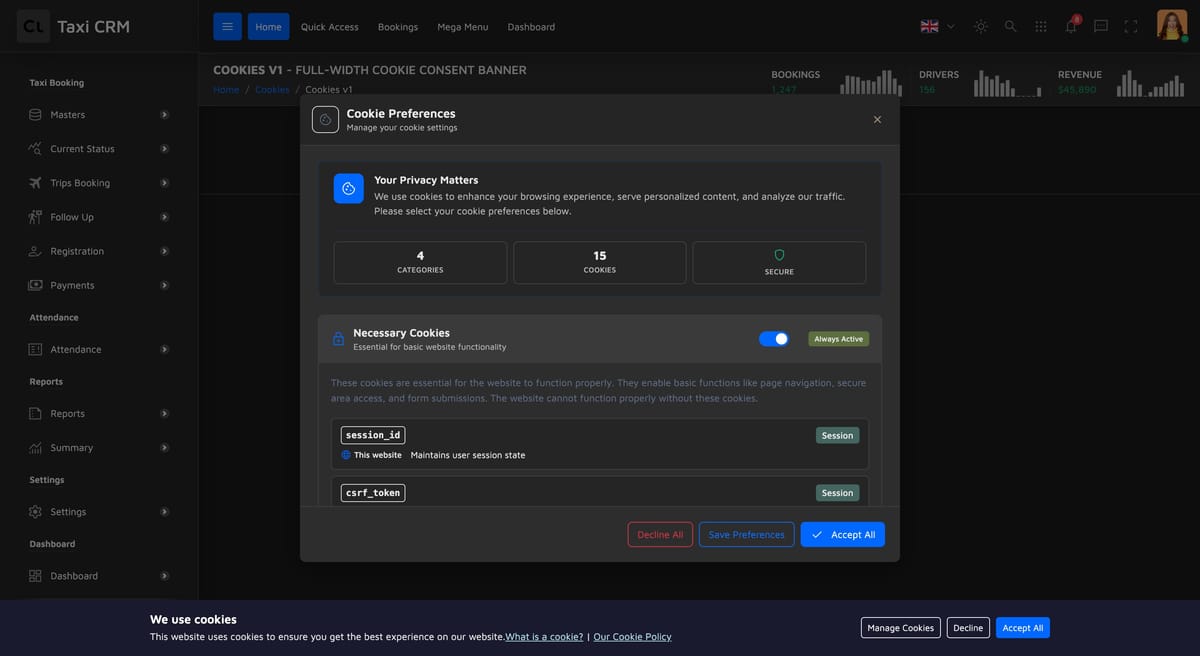Click Decline All in dialog

[660, 534]
